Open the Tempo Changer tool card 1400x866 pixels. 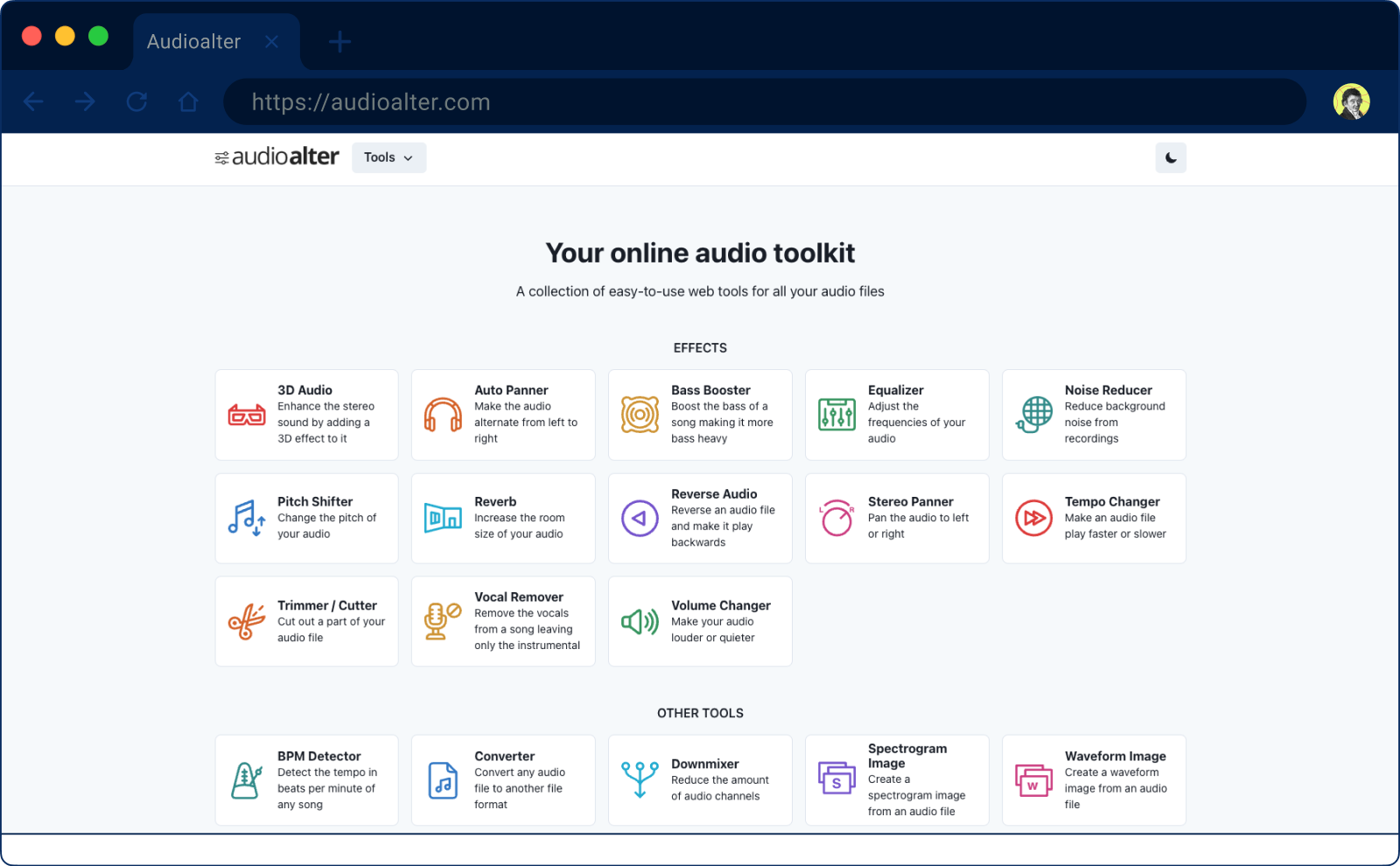1093,518
